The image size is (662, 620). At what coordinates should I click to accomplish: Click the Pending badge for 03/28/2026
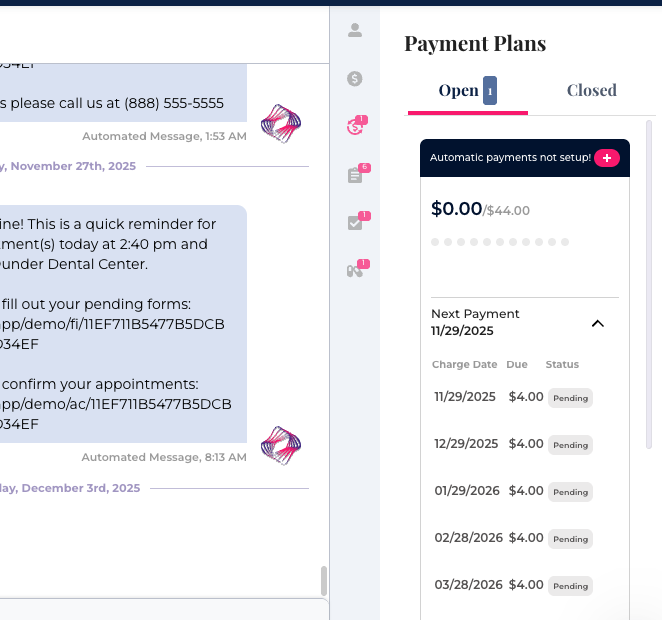(x=570, y=586)
